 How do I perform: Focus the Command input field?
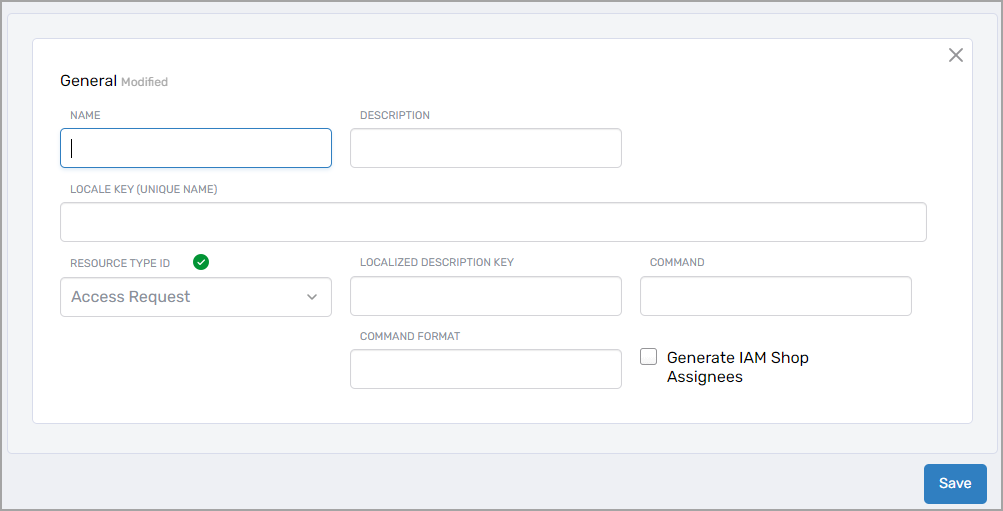[x=775, y=296]
